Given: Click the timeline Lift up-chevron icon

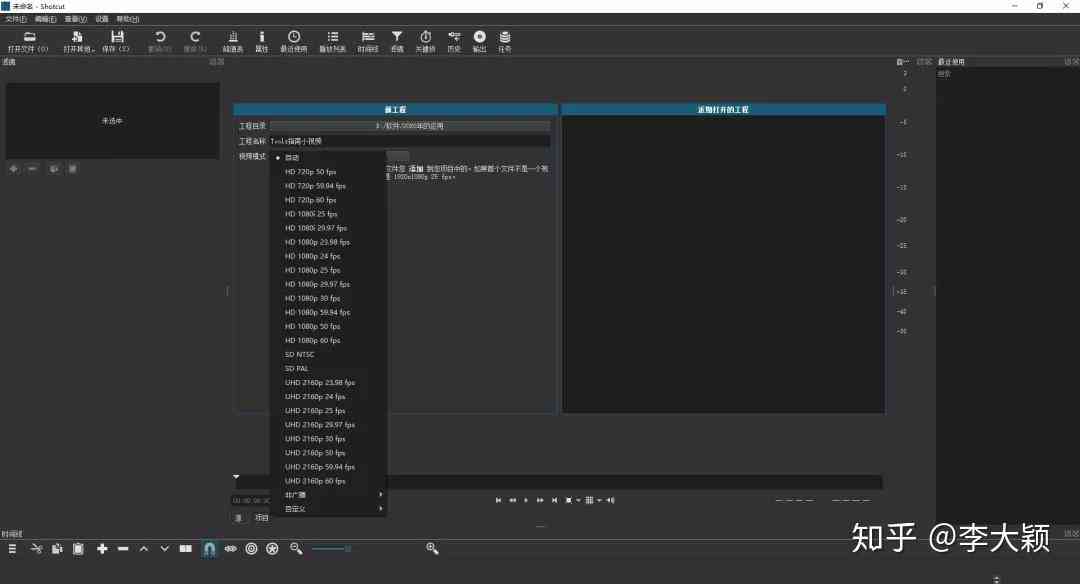Looking at the screenshot, I should tap(144, 549).
